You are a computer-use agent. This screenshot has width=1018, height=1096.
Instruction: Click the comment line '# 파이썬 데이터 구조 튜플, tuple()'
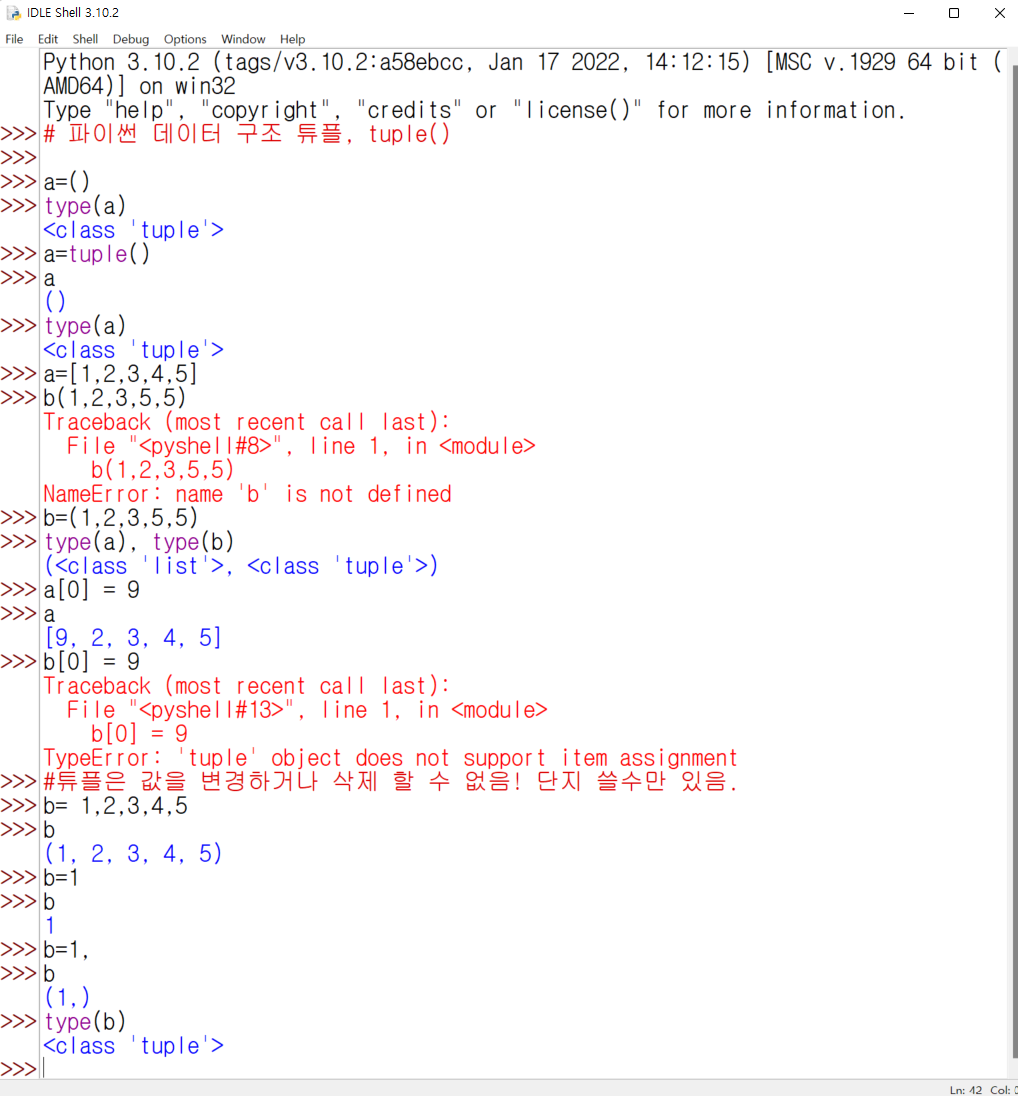pyautogui.click(x=247, y=134)
